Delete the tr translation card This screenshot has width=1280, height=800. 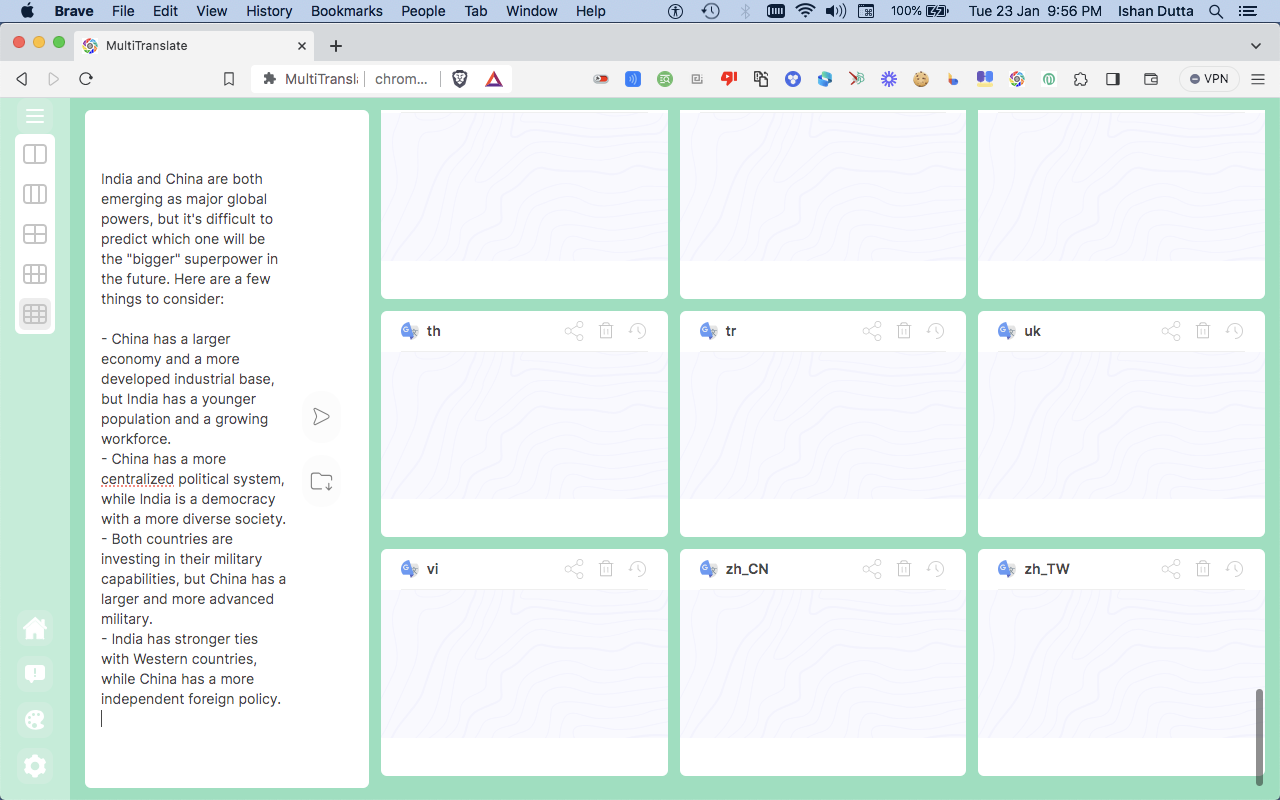(903, 330)
